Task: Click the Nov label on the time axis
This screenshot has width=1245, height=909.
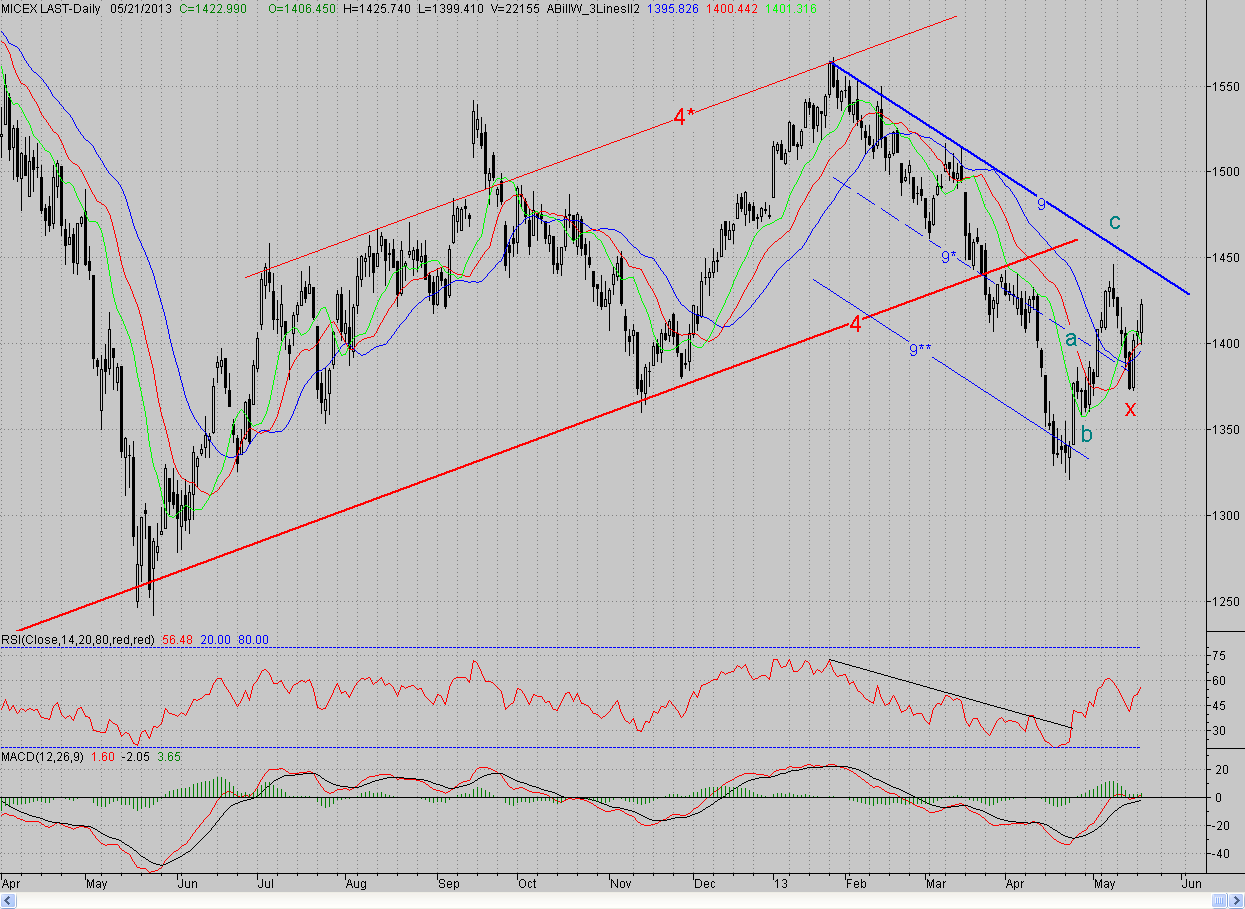Action: [621, 884]
